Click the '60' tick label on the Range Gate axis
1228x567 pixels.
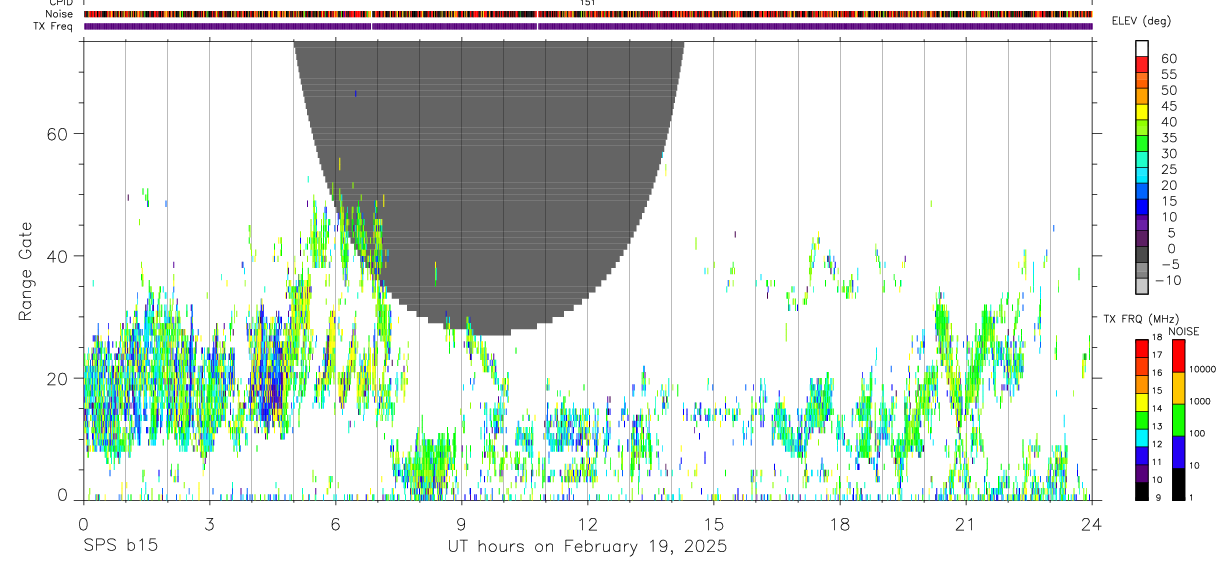coord(56,134)
